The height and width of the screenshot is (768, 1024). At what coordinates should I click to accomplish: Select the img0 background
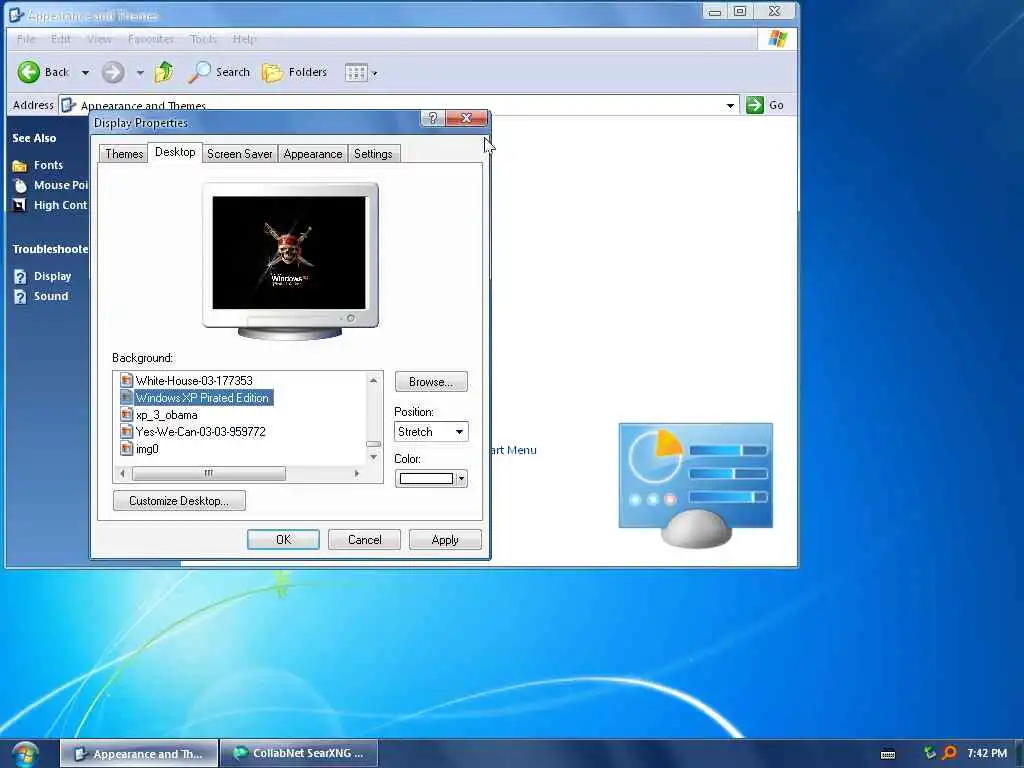tap(147, 449)
